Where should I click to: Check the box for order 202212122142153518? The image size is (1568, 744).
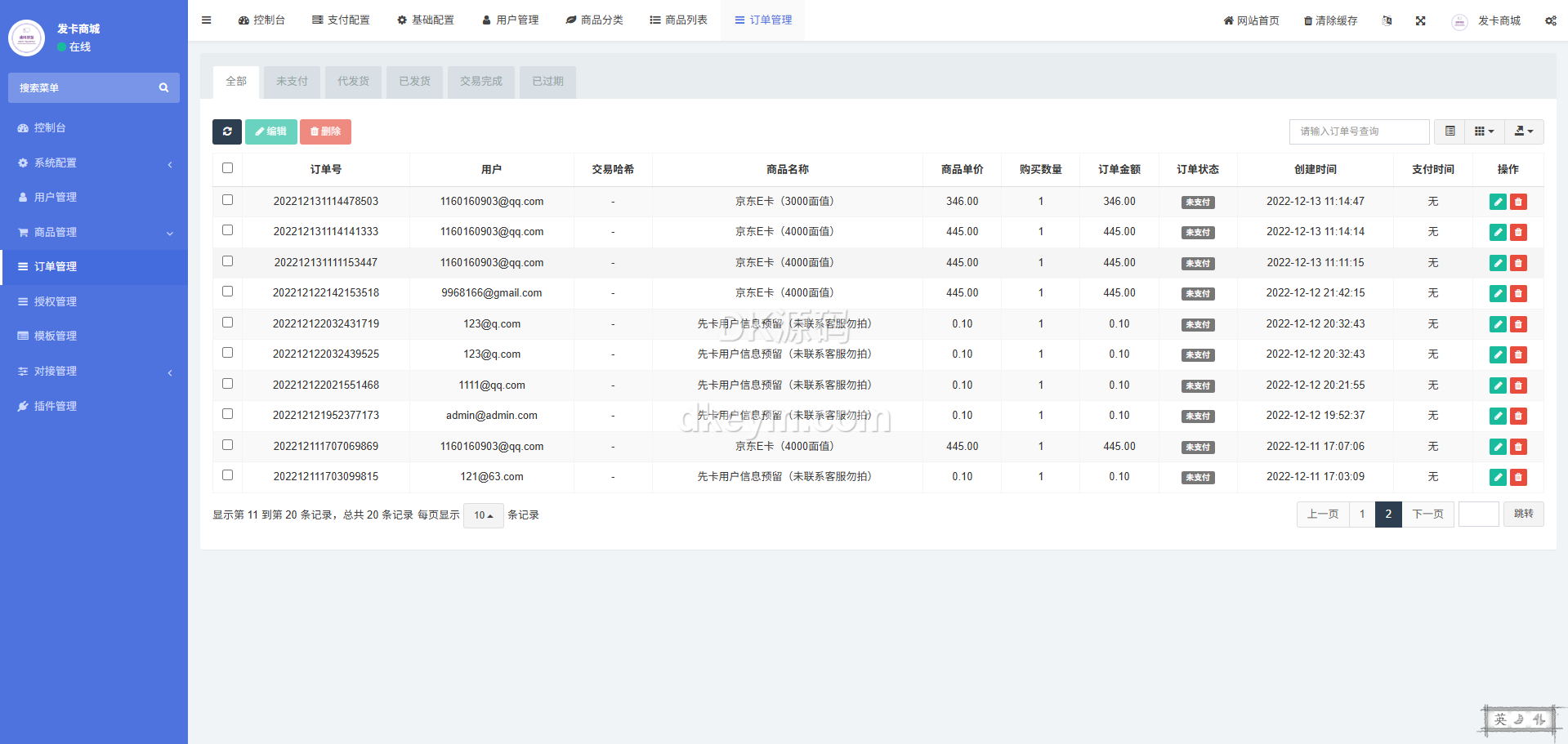tap(228, 292)
